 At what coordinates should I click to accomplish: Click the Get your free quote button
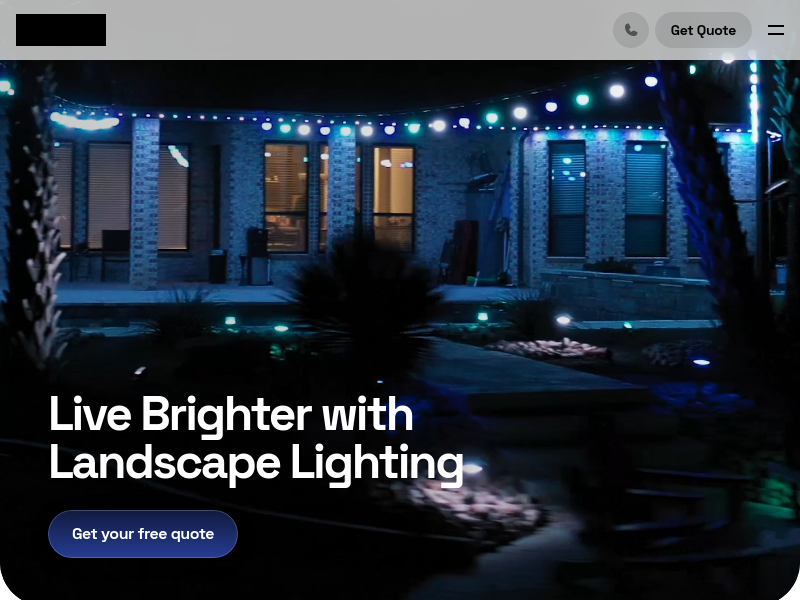[x=143, y=534]
